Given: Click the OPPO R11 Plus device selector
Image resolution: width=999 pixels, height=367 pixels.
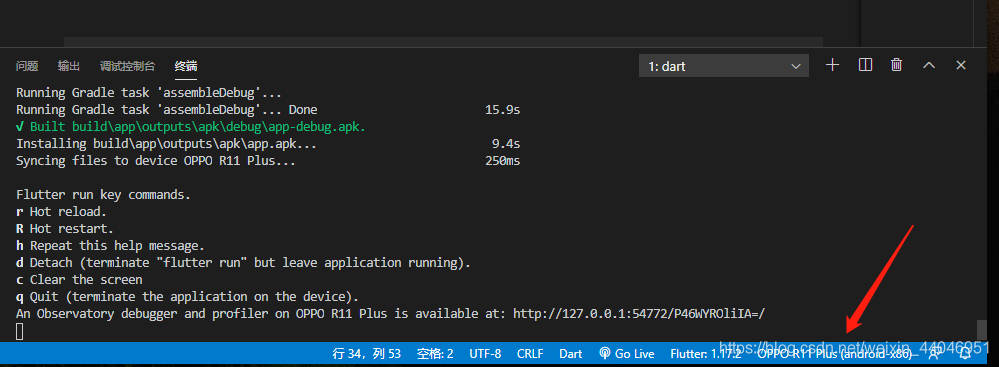Looking at the screenshot, I should click(835, 353).
